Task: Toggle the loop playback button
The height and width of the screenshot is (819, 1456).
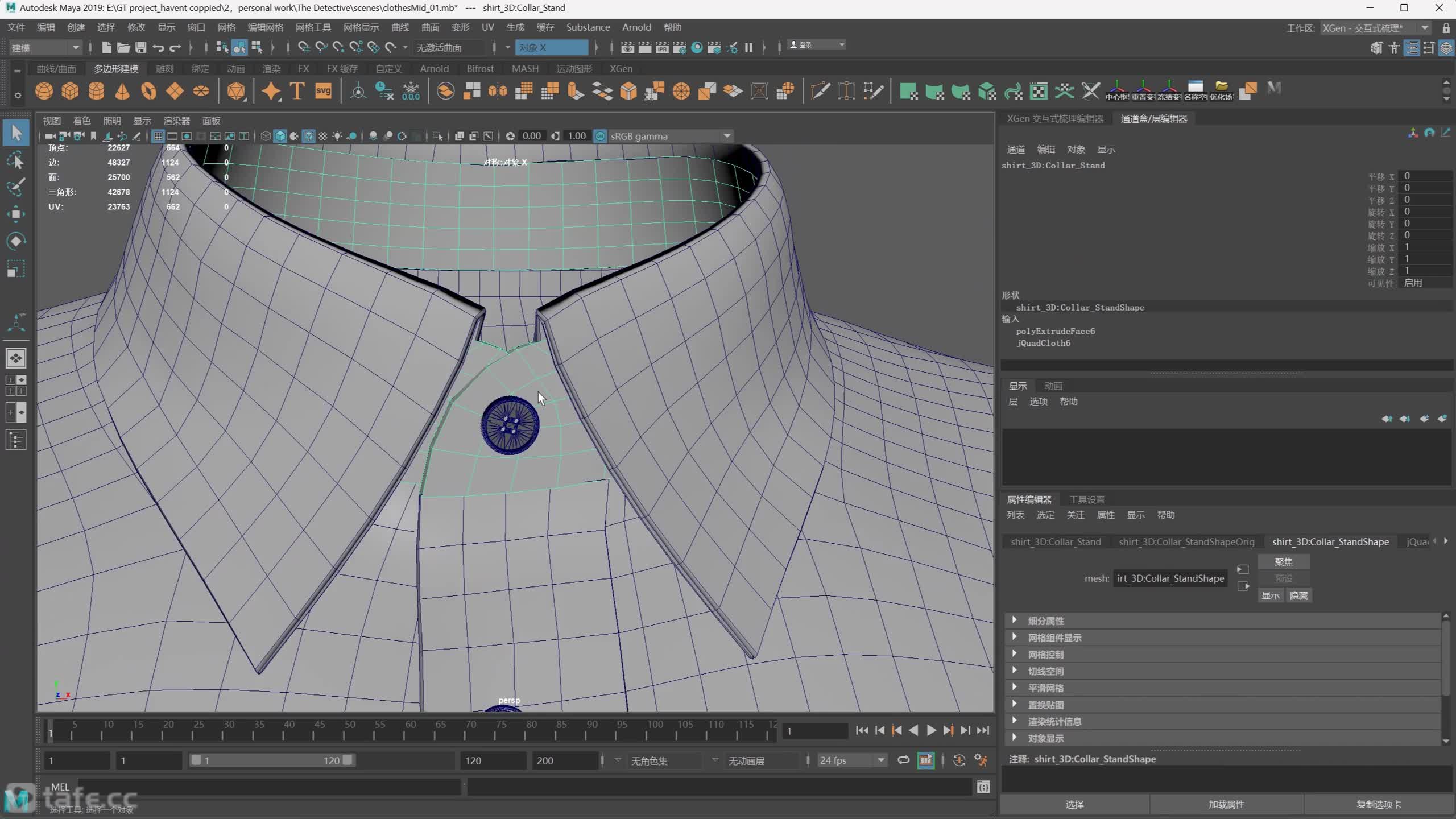Action: click(903, 760)
